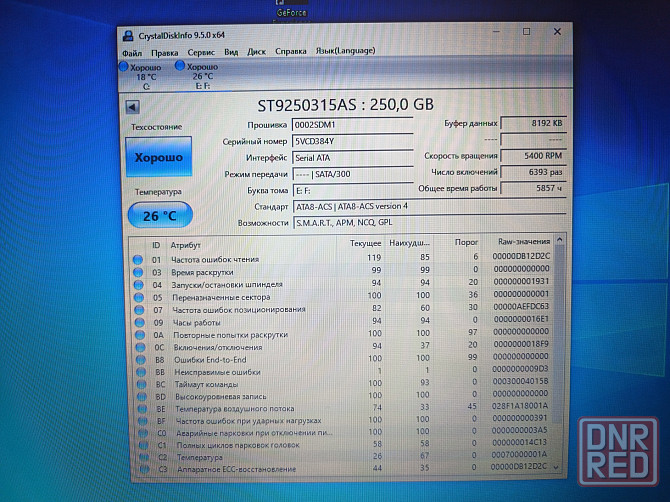Select row Таймаут команды
670x502 pixels.
pyautogui.click(x=342, y=383)
